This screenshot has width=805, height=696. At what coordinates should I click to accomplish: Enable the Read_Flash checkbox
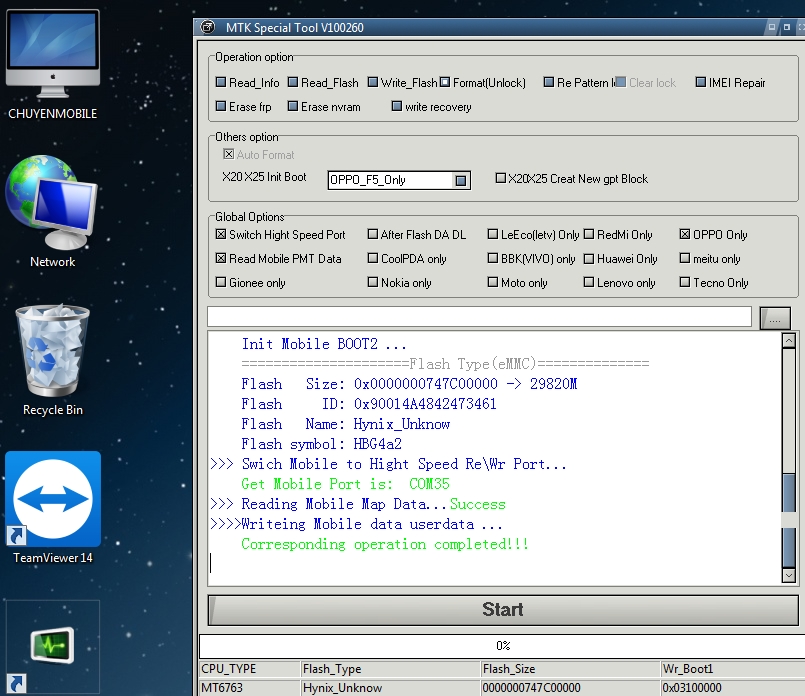click(x=293, y=82)
